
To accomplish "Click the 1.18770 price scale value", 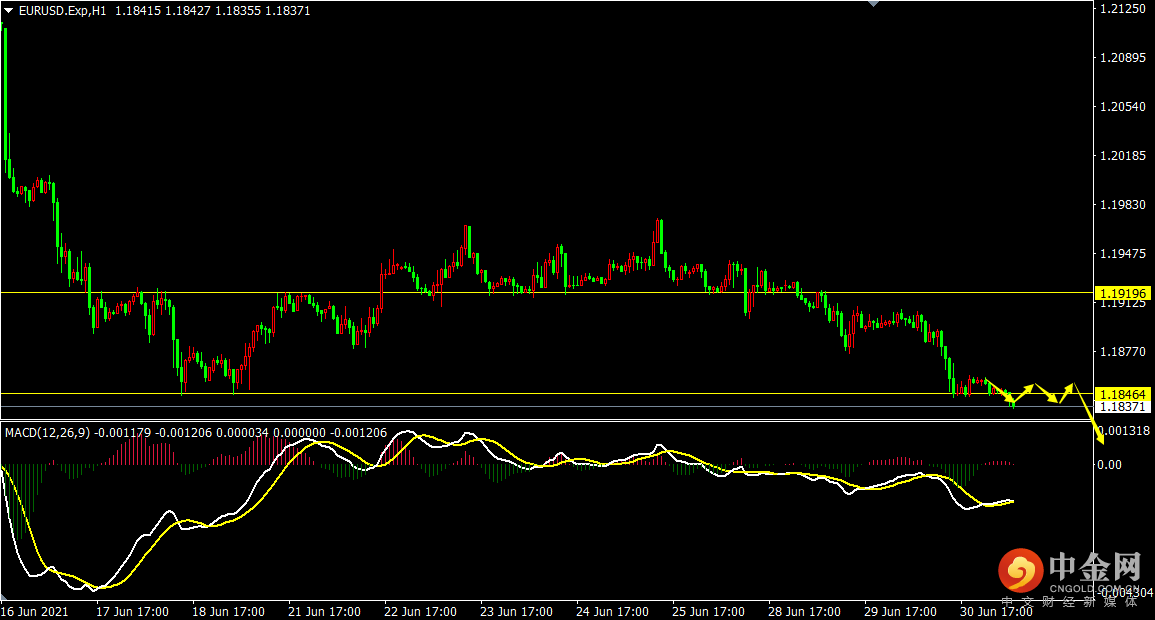I will [1123, 351].
